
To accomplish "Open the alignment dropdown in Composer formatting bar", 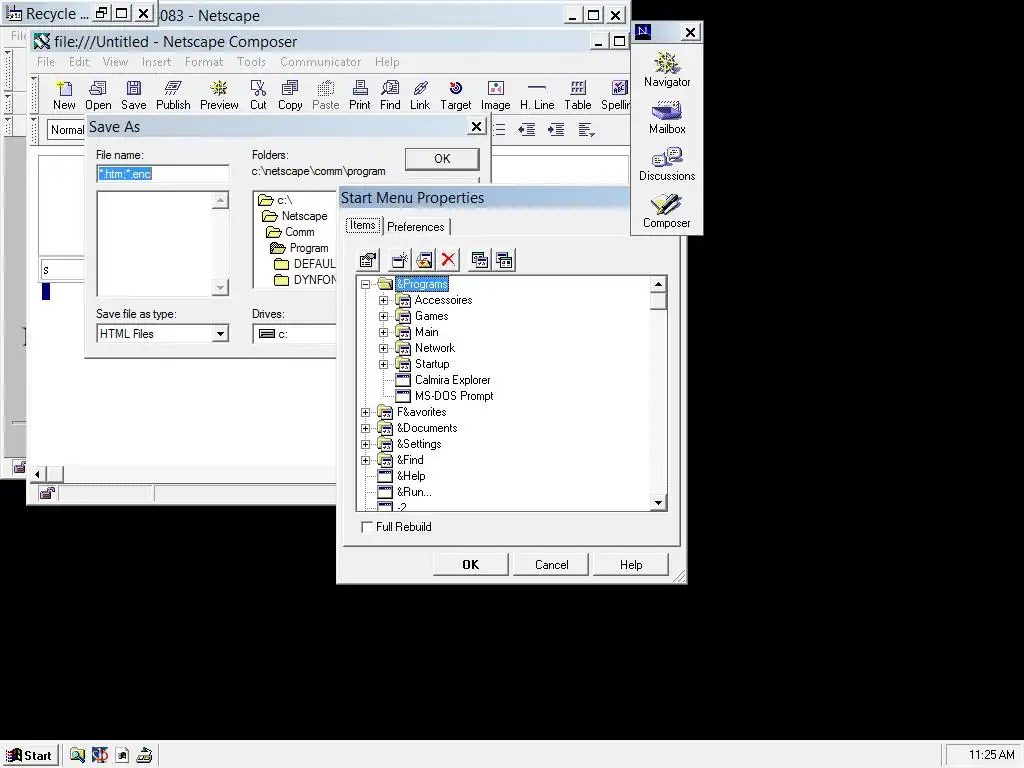I will pyautogui.click(x=586, y=129).
